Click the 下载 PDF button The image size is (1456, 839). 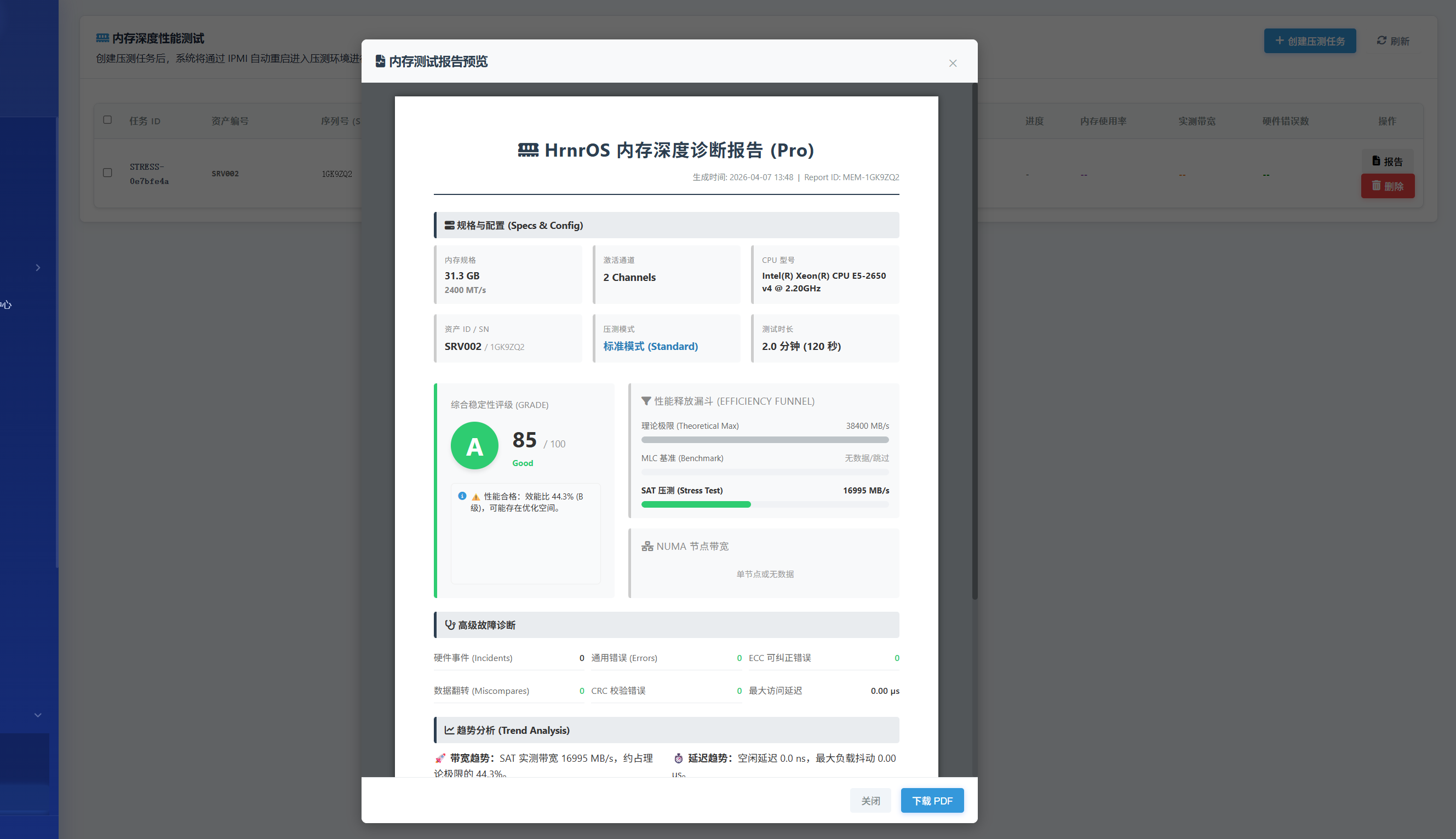pos(932,801)
